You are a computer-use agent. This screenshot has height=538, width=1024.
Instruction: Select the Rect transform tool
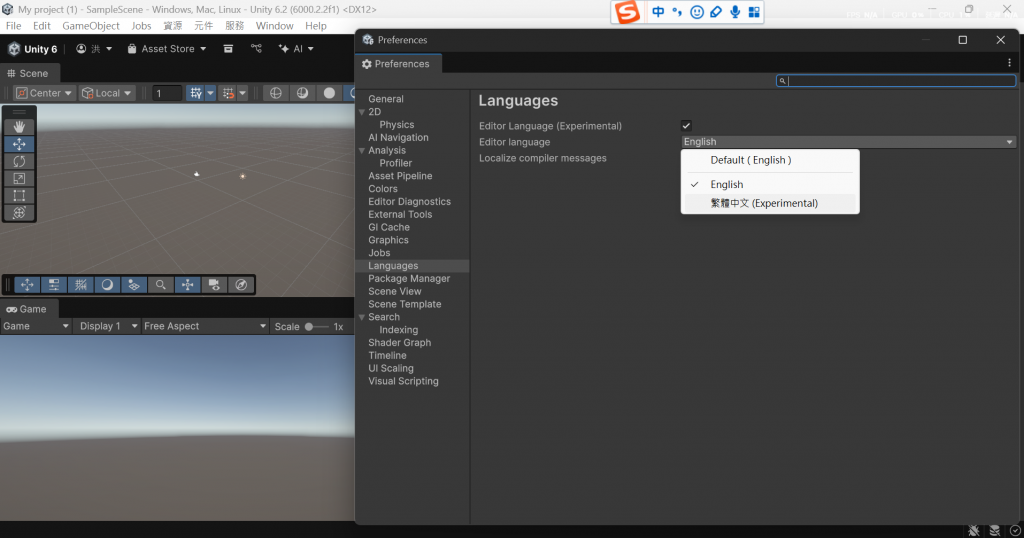(x=19, y=195)
